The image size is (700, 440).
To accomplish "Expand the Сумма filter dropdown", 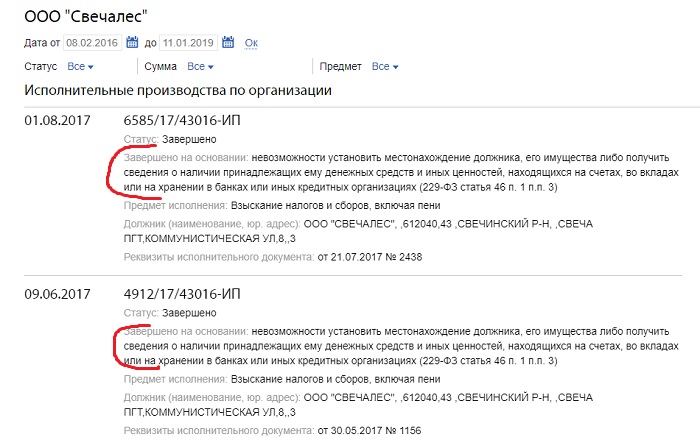I will [x=200, y=66].
